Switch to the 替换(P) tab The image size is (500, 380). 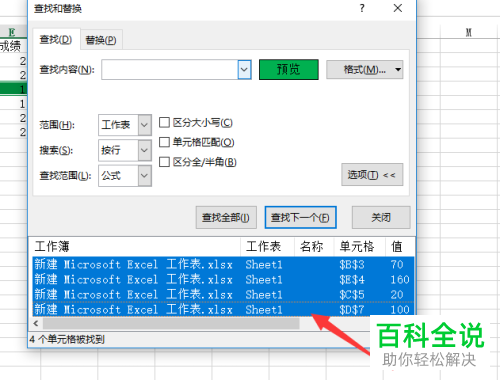click(x=101, y=40)
